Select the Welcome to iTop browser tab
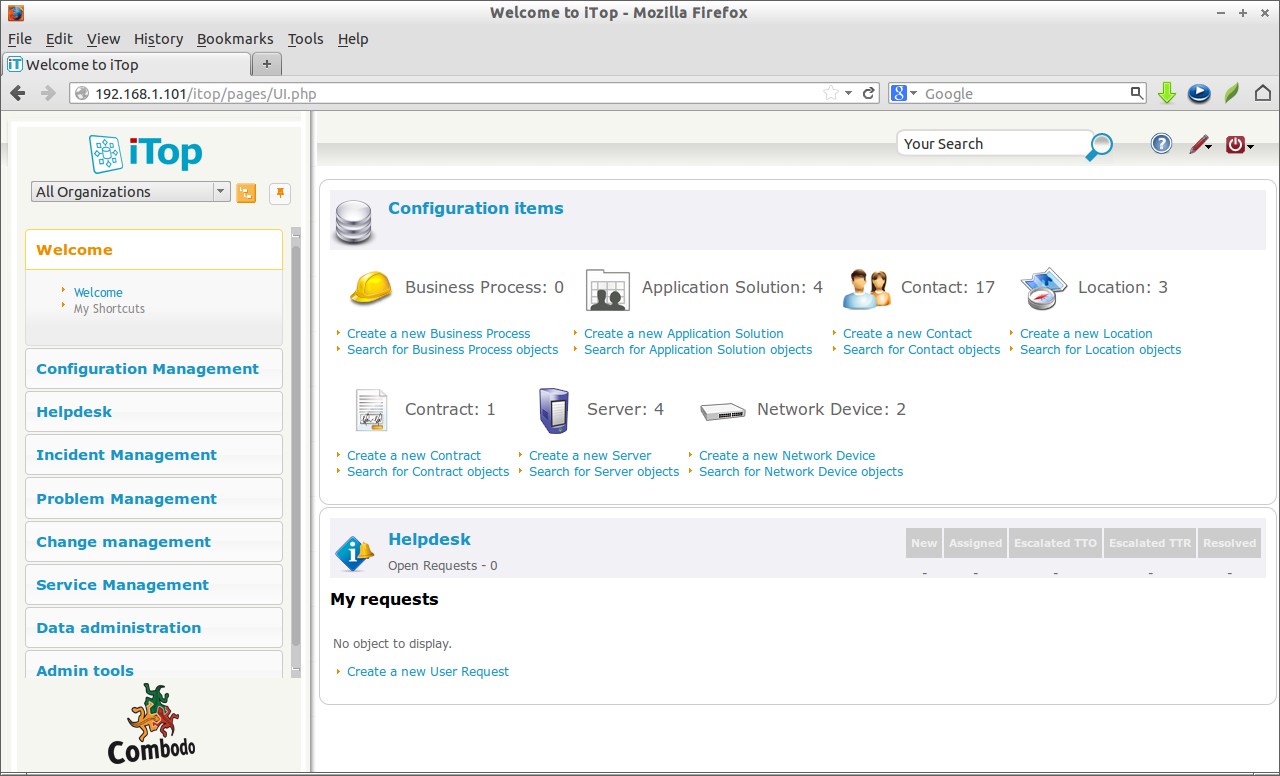The width and height of the screenshot is (1280, 776). (x=126, y=64)
